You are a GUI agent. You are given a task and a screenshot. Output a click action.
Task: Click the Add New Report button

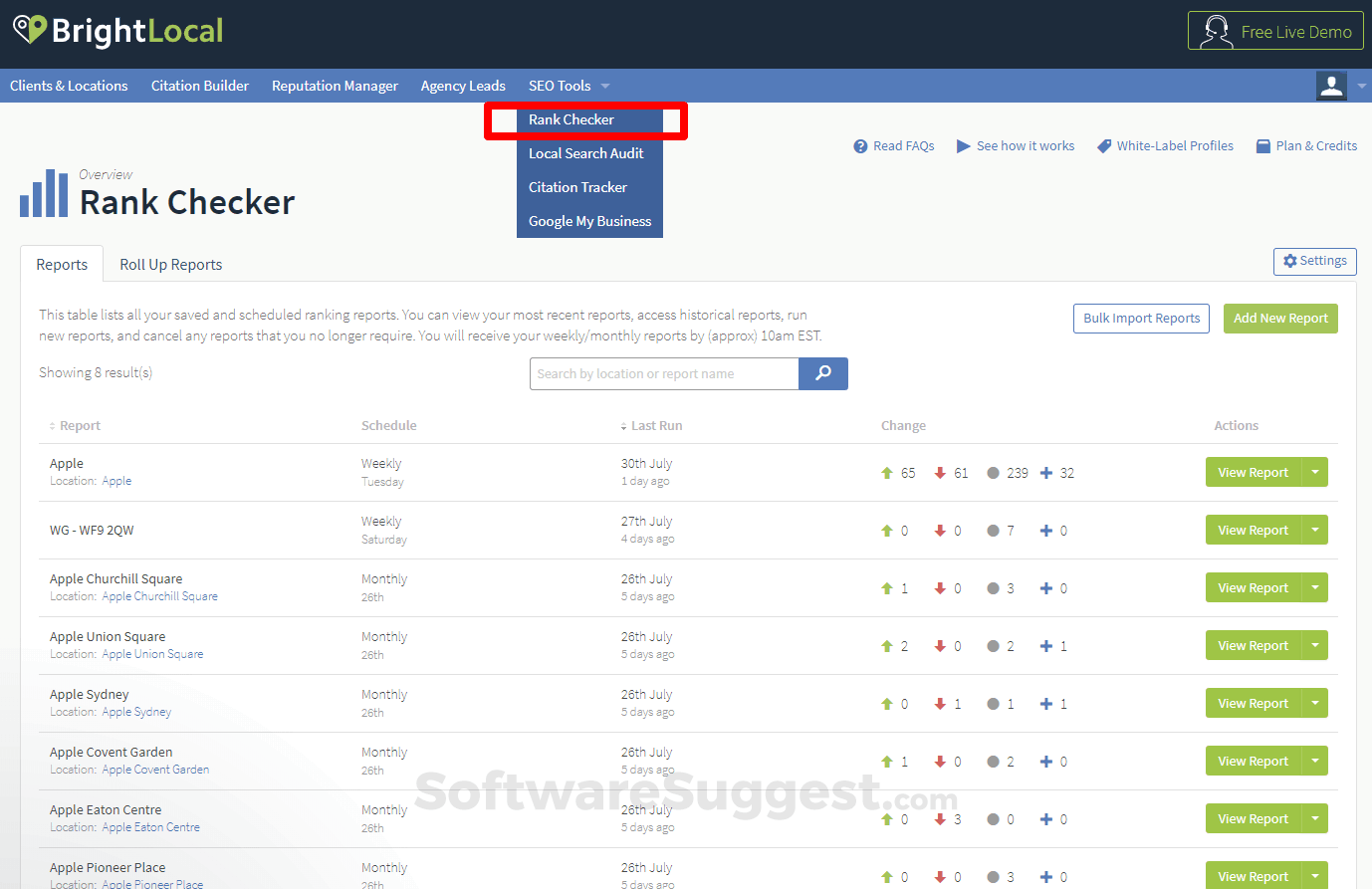tap(1280, 318)
